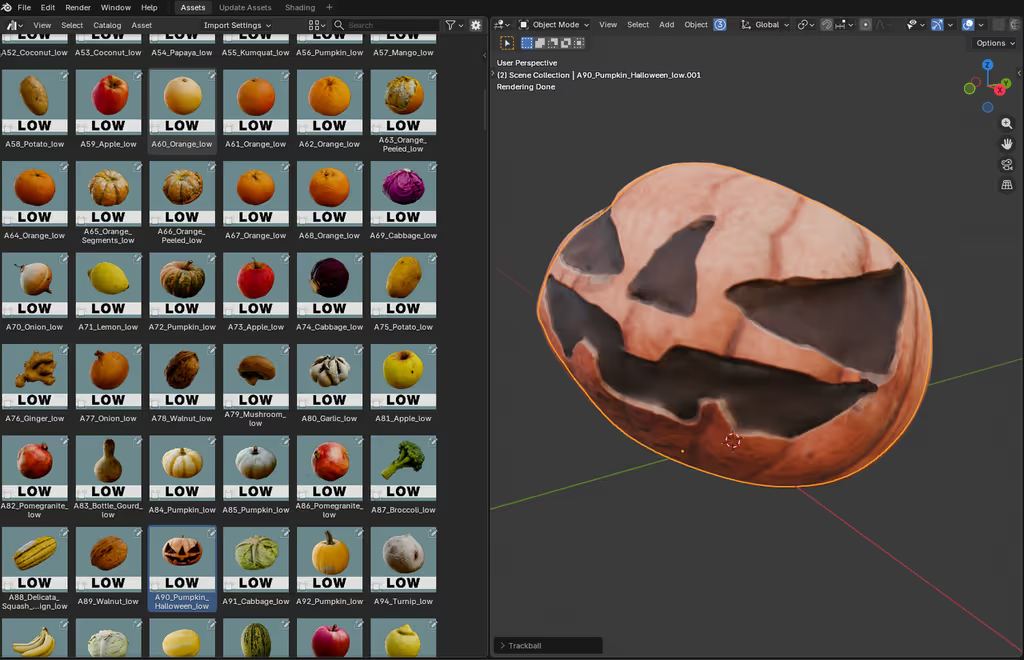The height and width of the screenshot is (660, 1024).
Task: Click the Options button in viewport
Action: pyautogui.click(x=995, y=43)
